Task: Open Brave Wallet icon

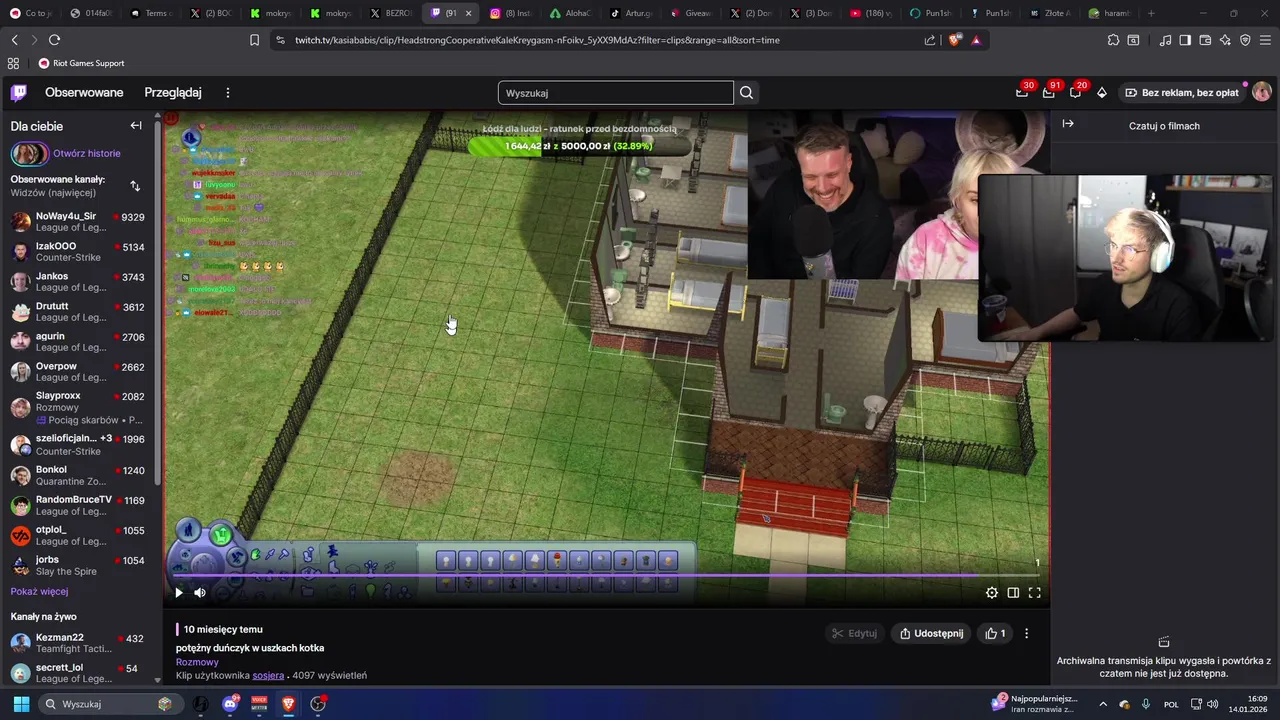Action: click(x=1205, y=40)
